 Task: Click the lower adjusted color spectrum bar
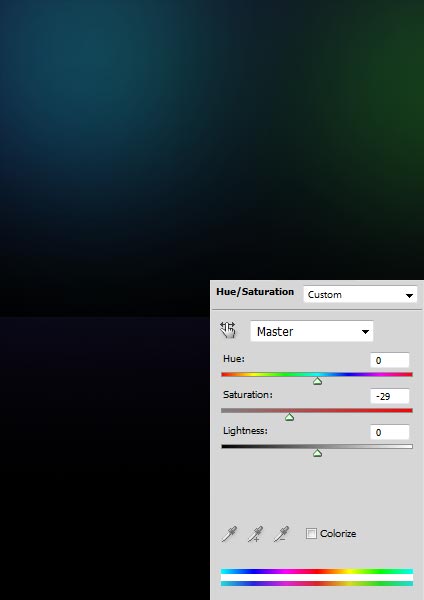click(317, 584)
